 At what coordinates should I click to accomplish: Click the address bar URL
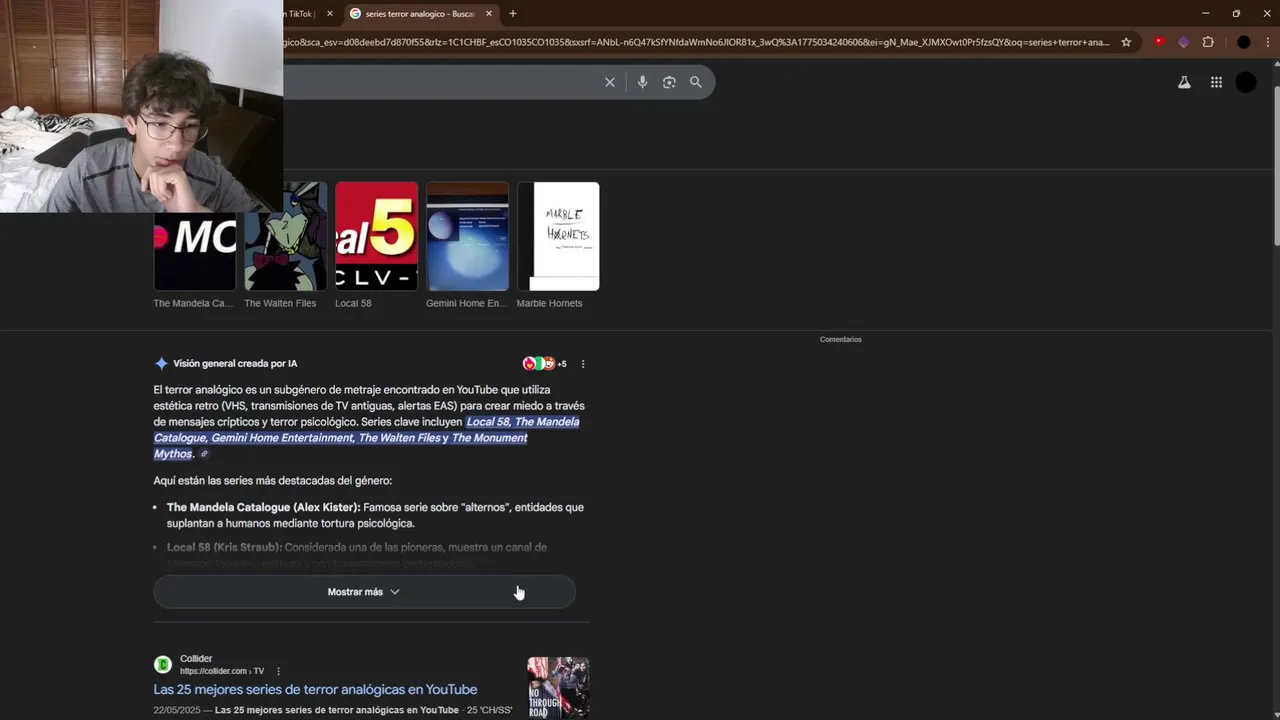[697, 42]
